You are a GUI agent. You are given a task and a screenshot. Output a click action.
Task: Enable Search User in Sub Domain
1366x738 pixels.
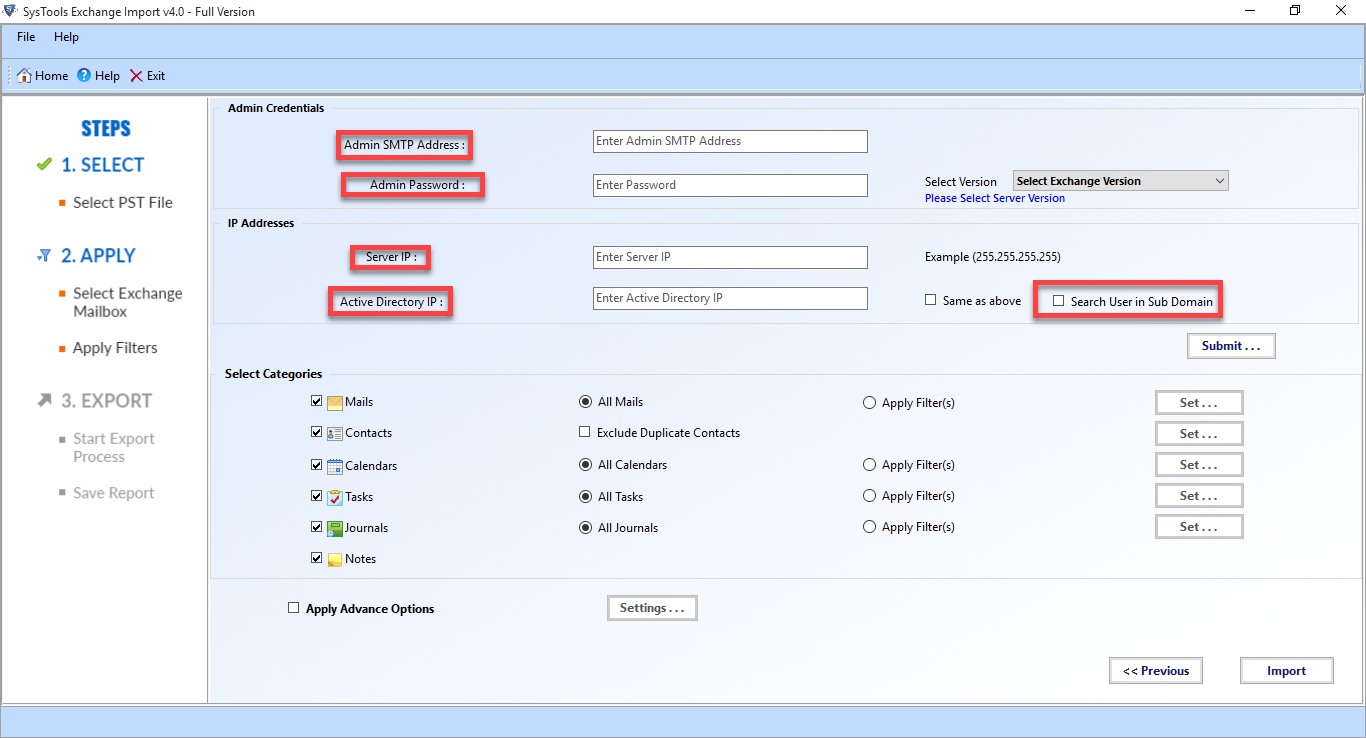pos(1059,300)
